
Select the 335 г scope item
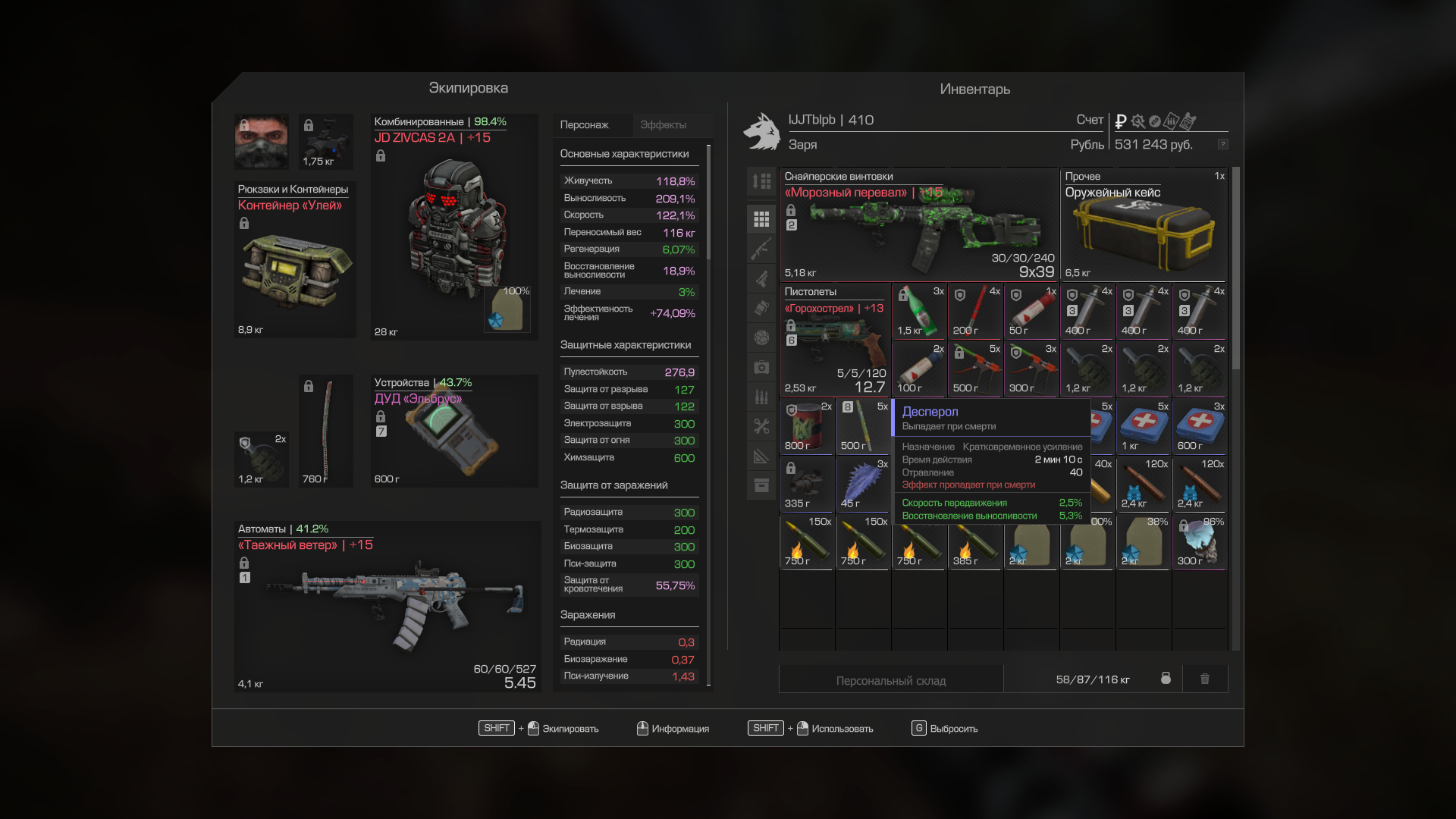click(x=807, y=484)
